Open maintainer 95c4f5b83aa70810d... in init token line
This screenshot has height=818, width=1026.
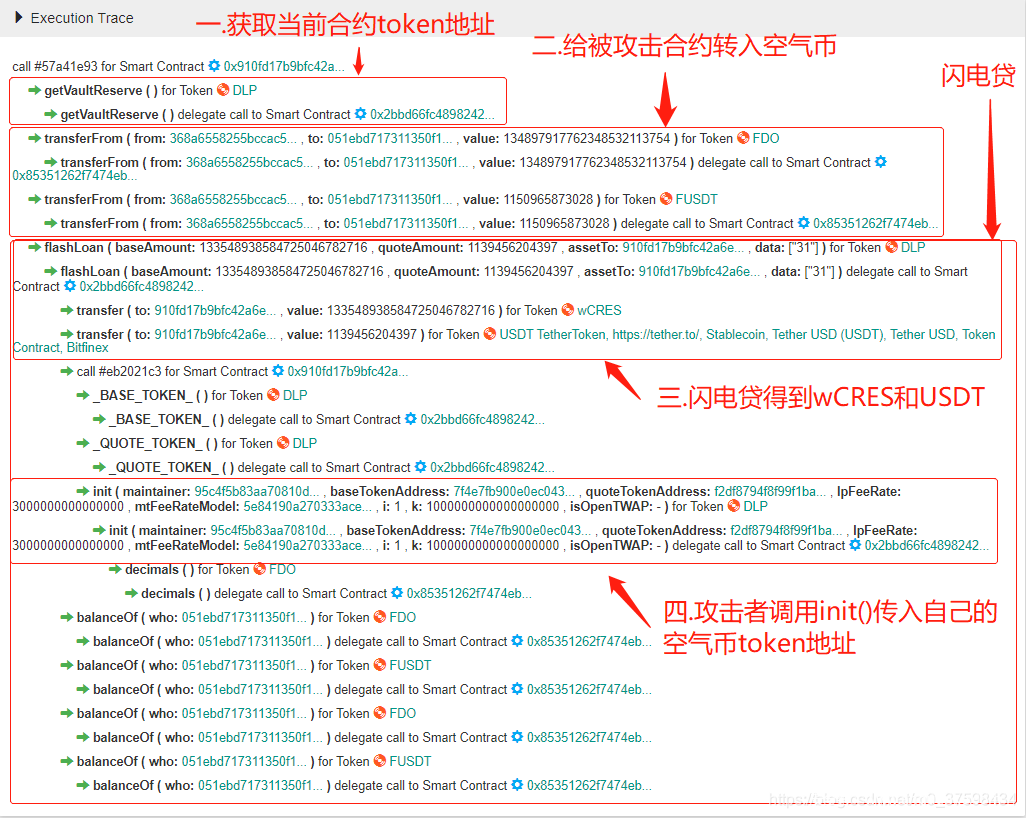tap(256, 491)
